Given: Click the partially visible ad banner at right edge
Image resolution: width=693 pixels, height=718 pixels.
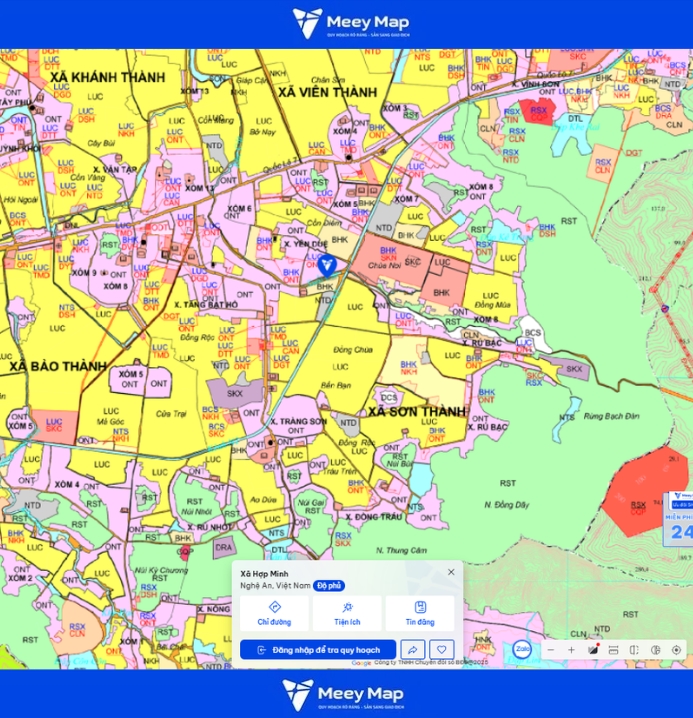Looking at the screenshot, I should tap(679, 519).
